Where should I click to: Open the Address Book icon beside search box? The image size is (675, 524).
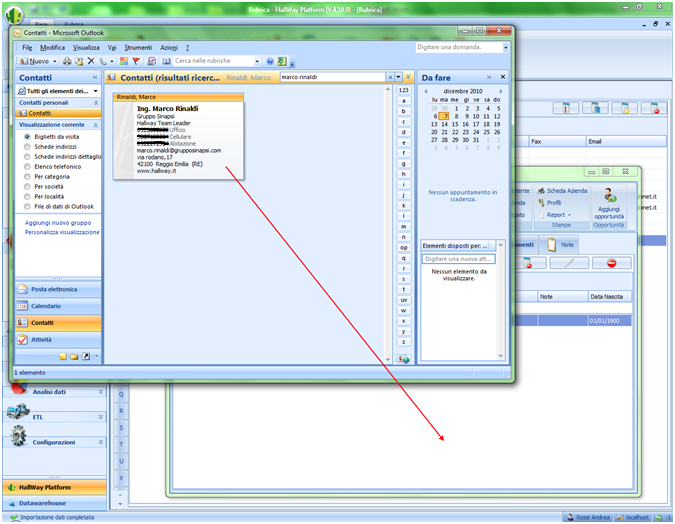167,61
